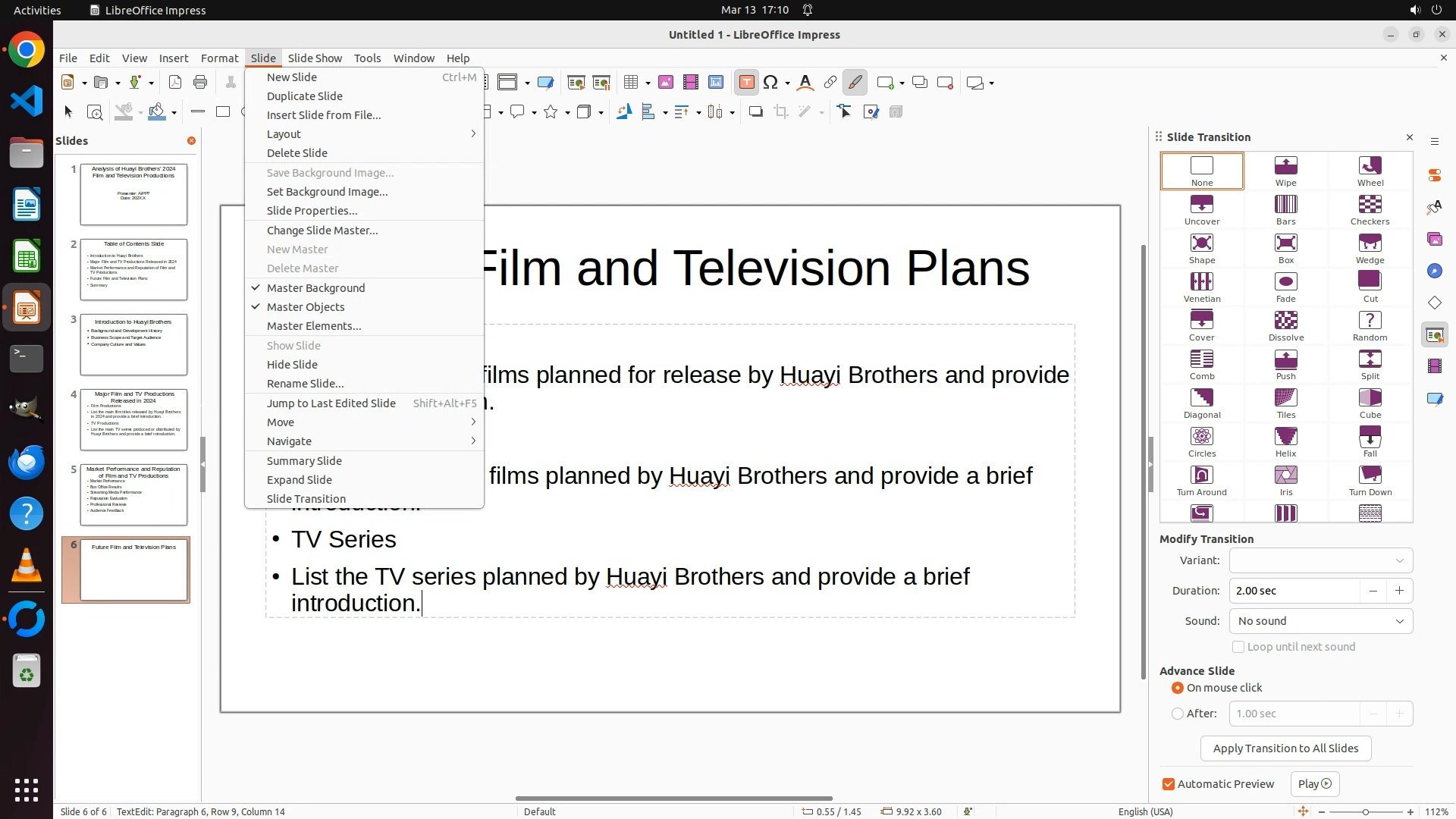Click Apply Transition to All Slides

point(1285,748)
